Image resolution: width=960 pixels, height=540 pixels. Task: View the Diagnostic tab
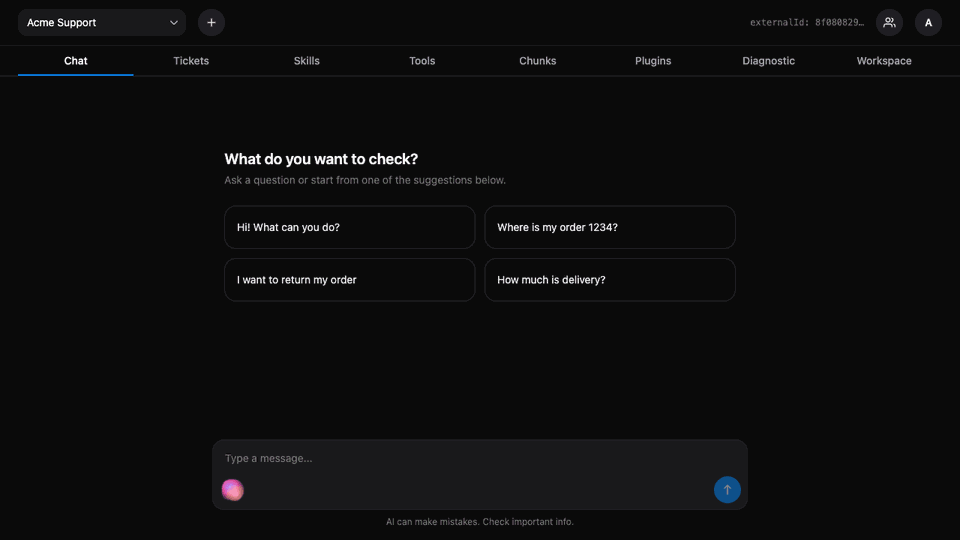tap(768, 61)
